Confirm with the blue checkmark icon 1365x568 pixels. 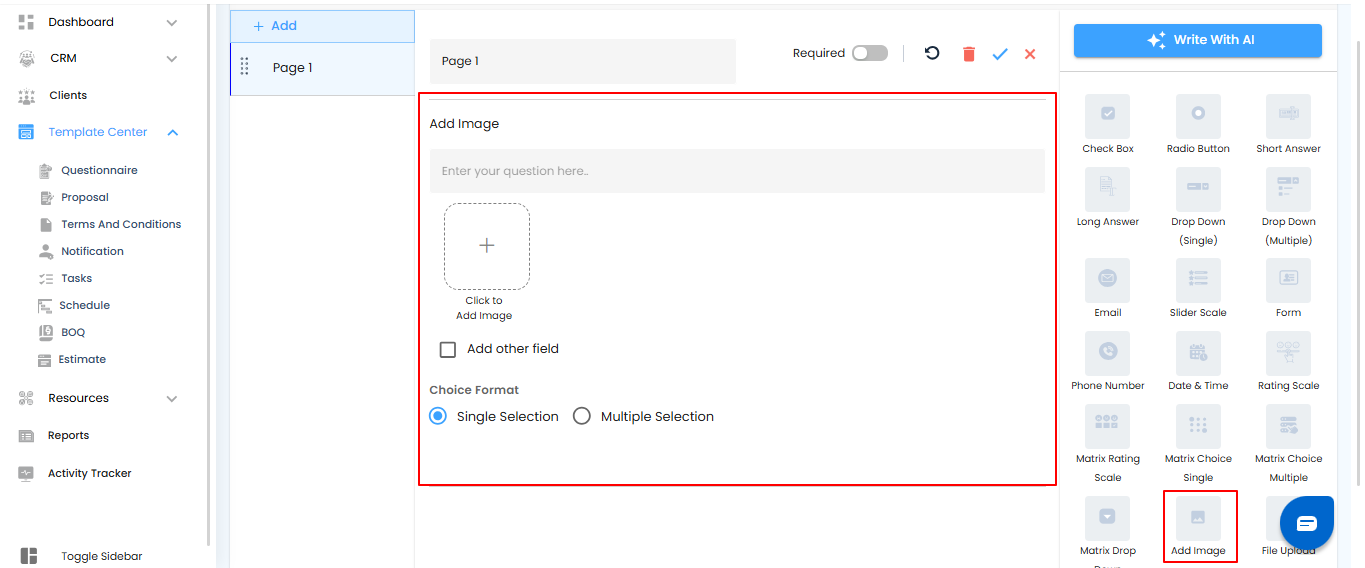point(1000,54)
